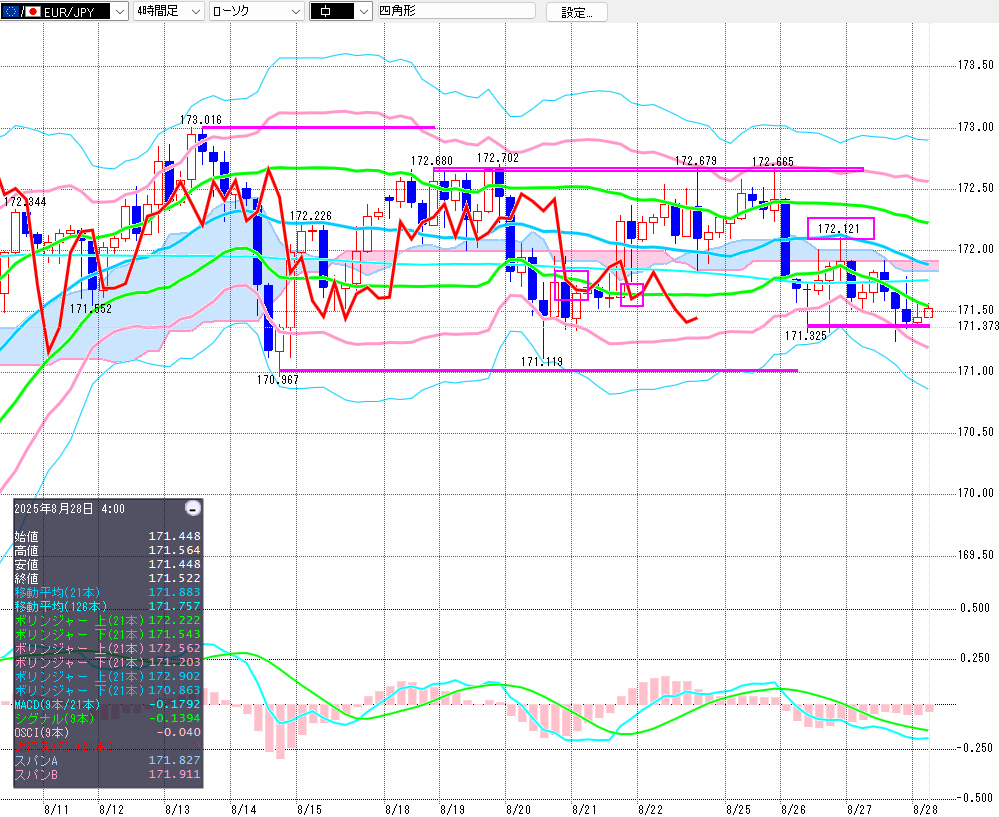Viewport: 999px width, 817px height.
Task: Click the 四角形 drawing shape field
Action: (457, 11)
